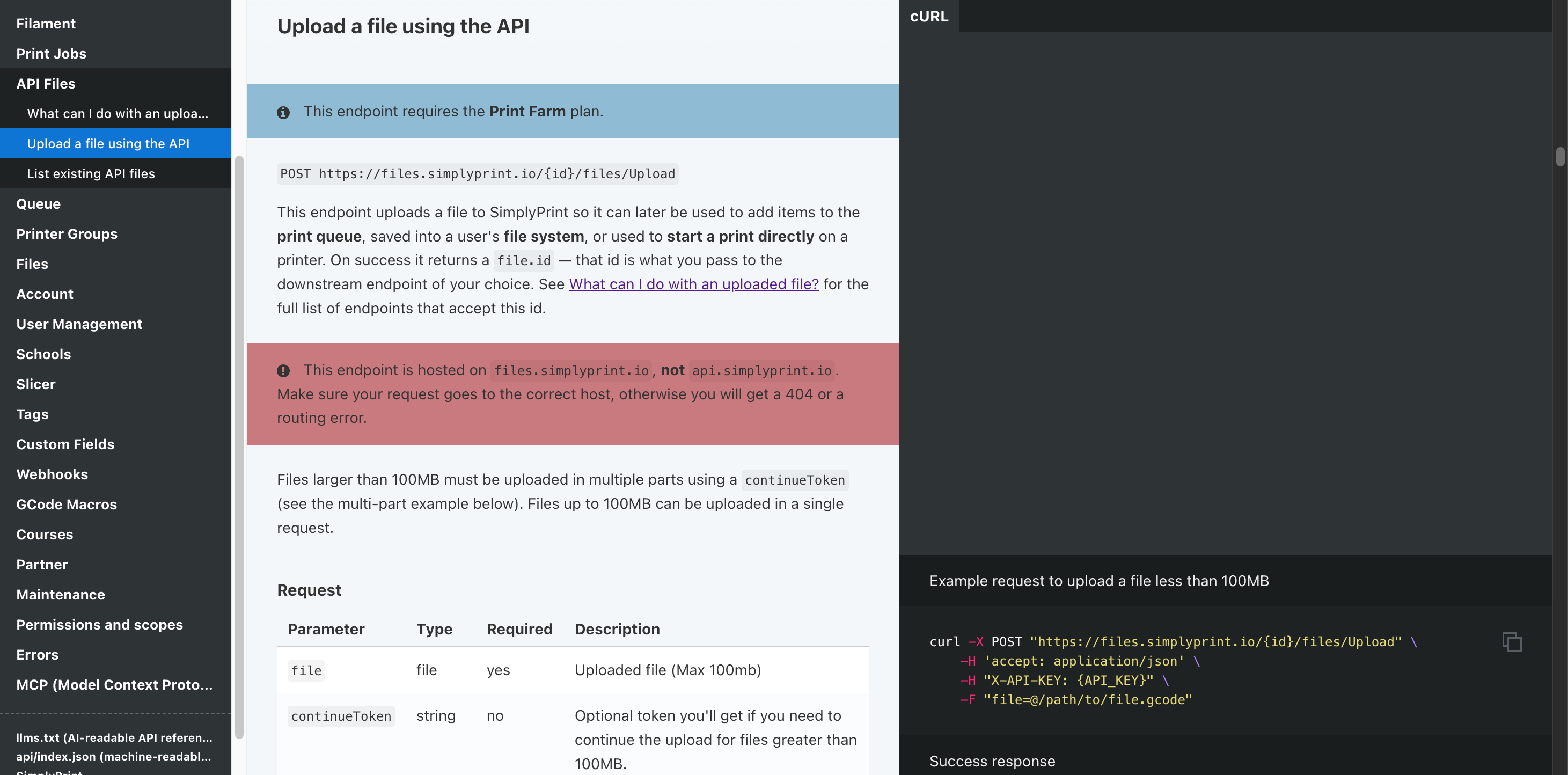
Task: Open MCP (Model Context Protocol) section
Action: pyautogui.click(x=114, y=685)
